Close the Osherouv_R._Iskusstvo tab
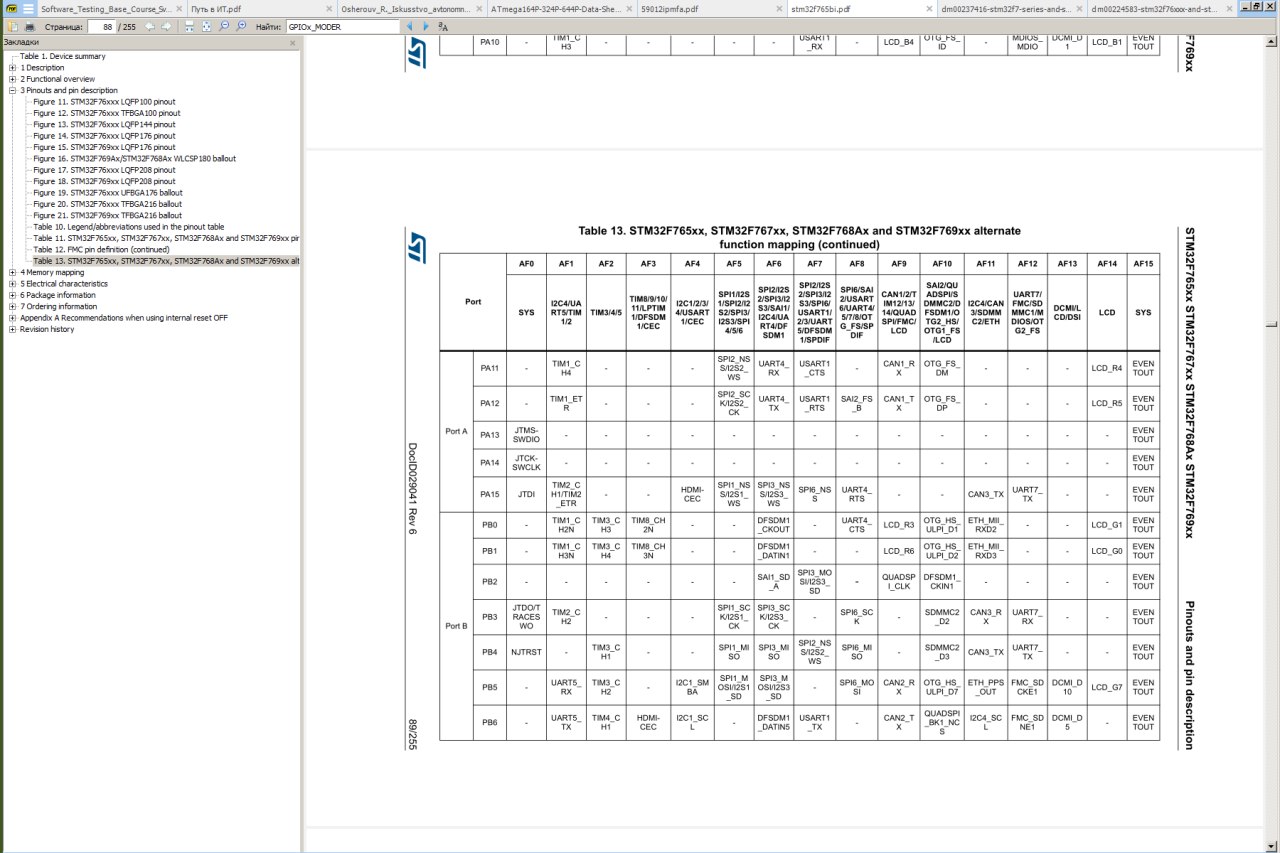This screenshot has width=1280, height=853. point(480,8)
